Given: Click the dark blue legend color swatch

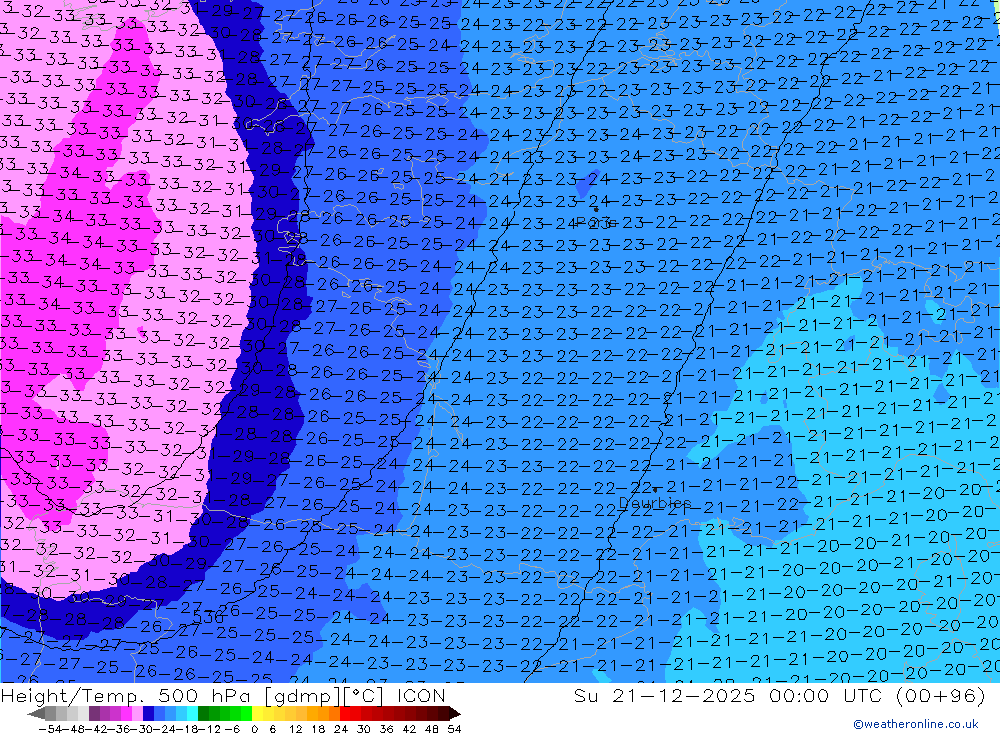Looking at the screenshot, I should tap(148, 714).
